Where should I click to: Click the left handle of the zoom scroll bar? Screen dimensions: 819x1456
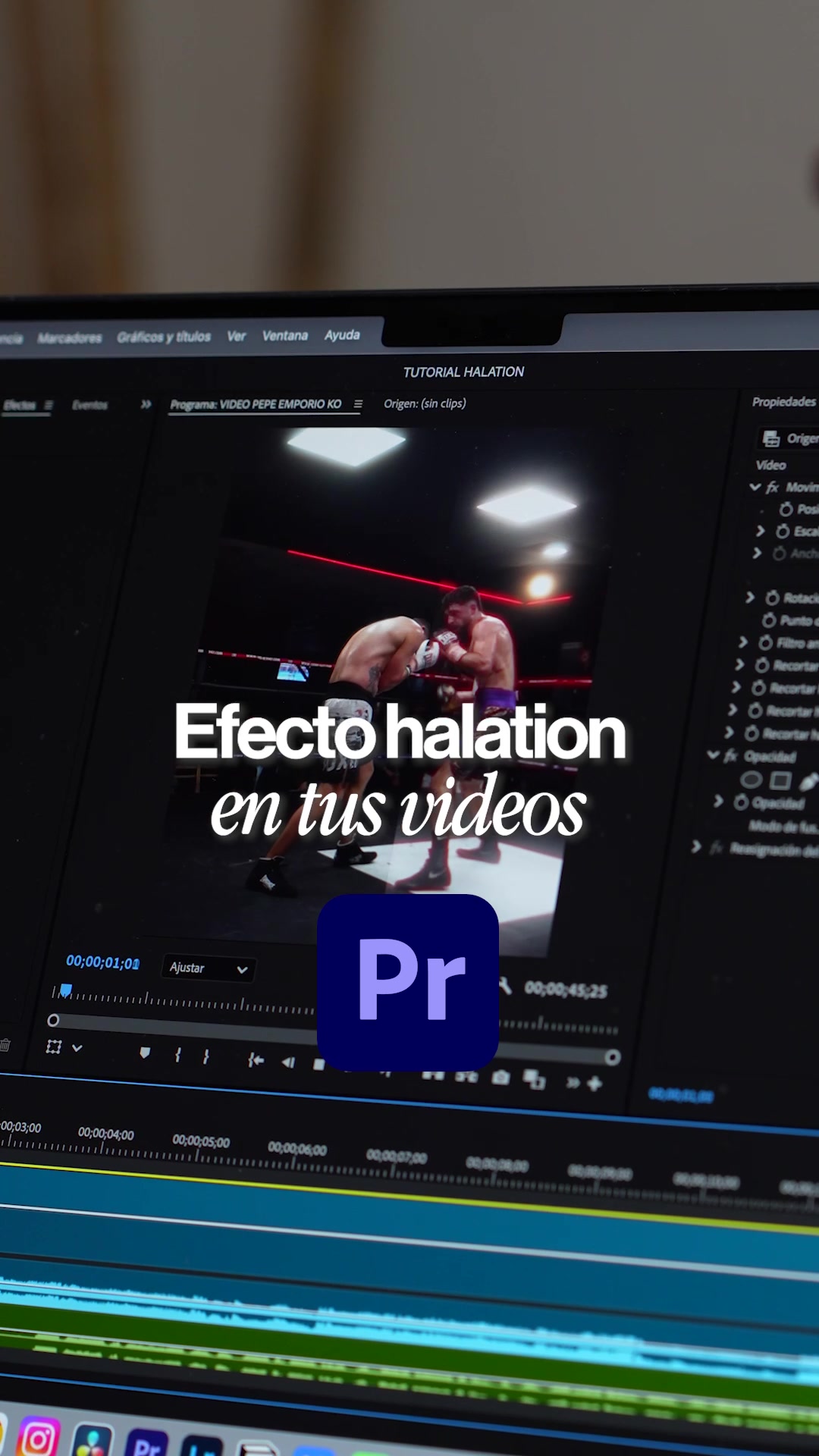[x=53, y=1020]
